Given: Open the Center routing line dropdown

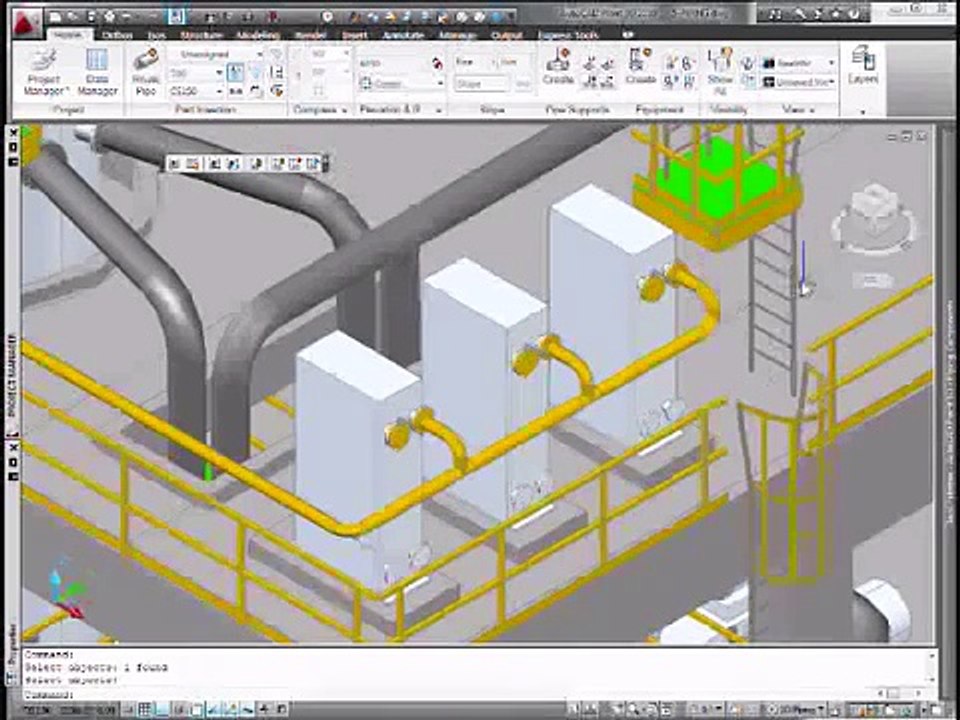Looking at the screenshot, I should tap(400, 83).
